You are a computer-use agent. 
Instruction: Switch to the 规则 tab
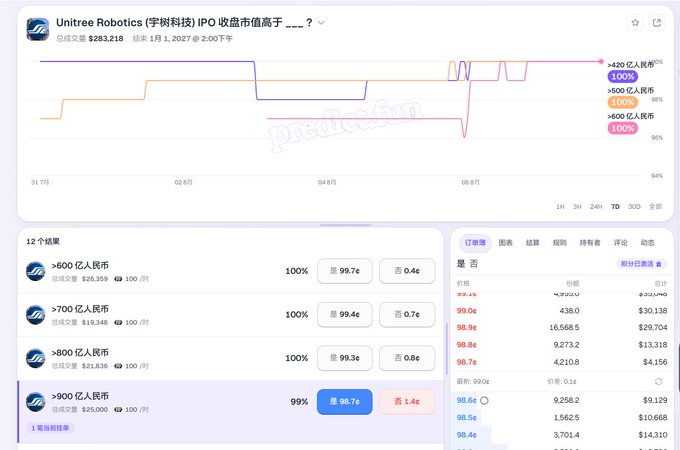tap(559, 243)
